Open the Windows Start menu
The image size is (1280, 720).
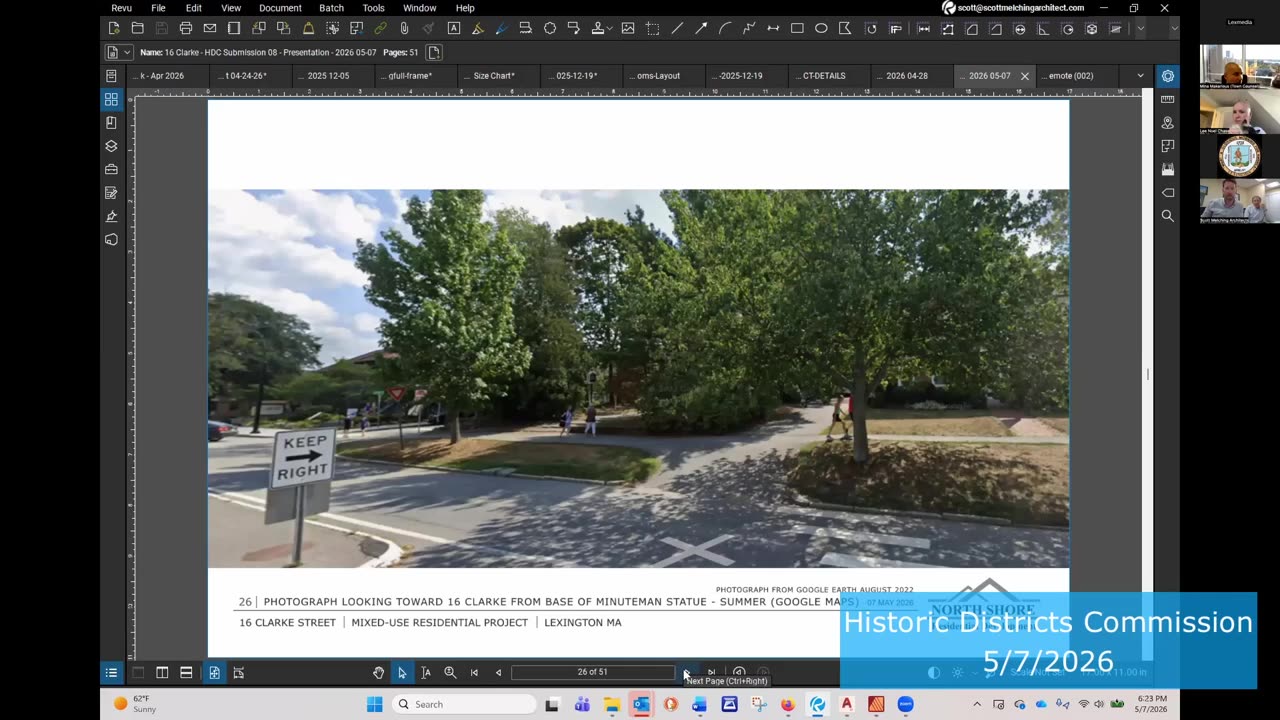(x=374, y=704)
